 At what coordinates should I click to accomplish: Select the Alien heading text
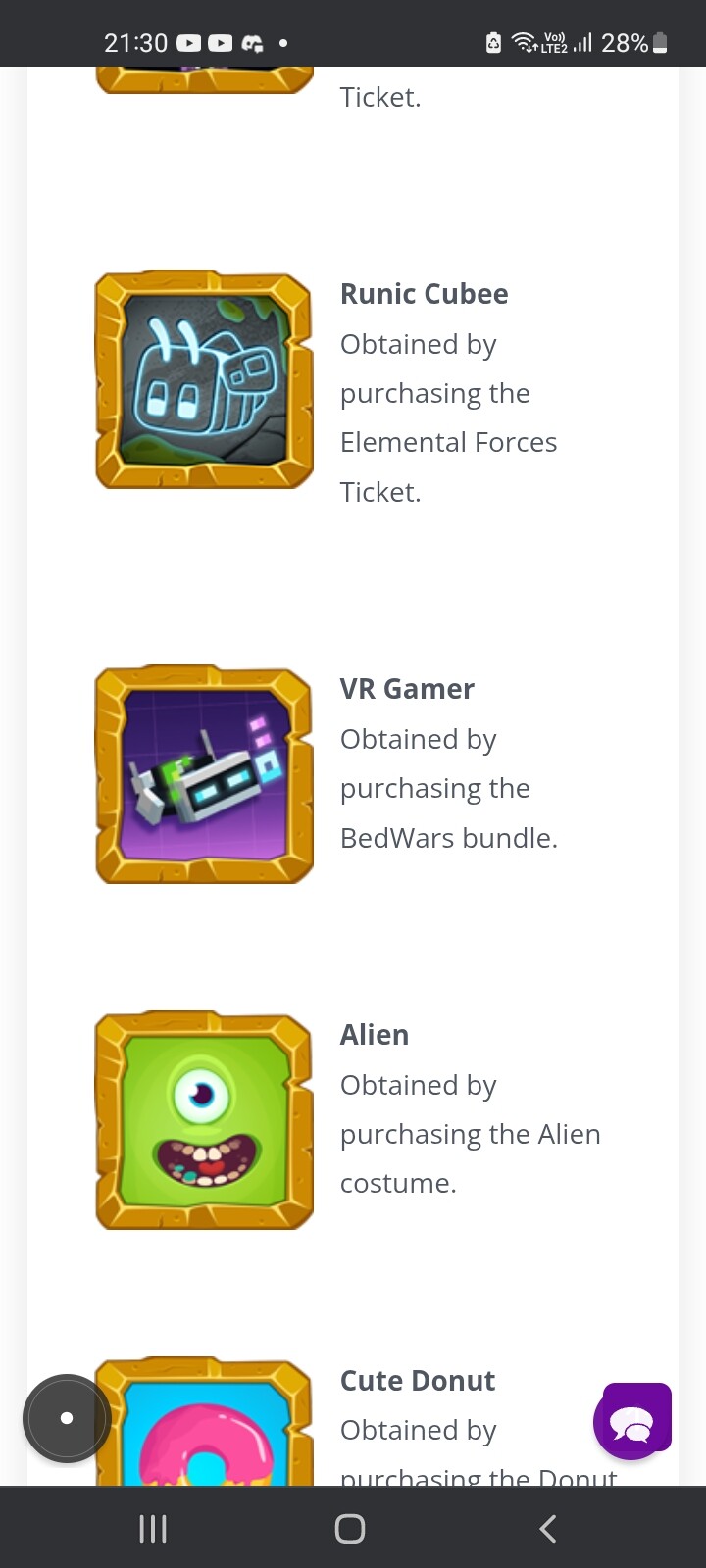375,1035
